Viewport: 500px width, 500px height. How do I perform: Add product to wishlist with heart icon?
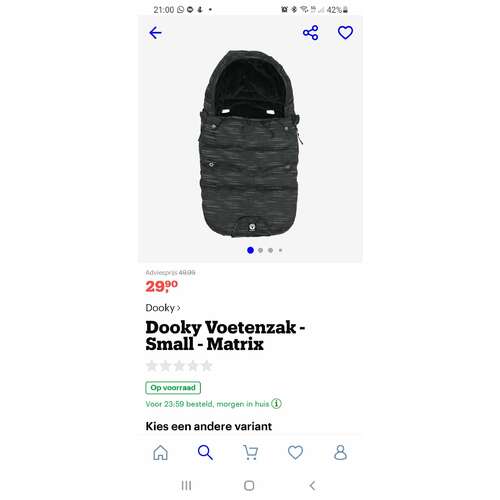(345, 33)
